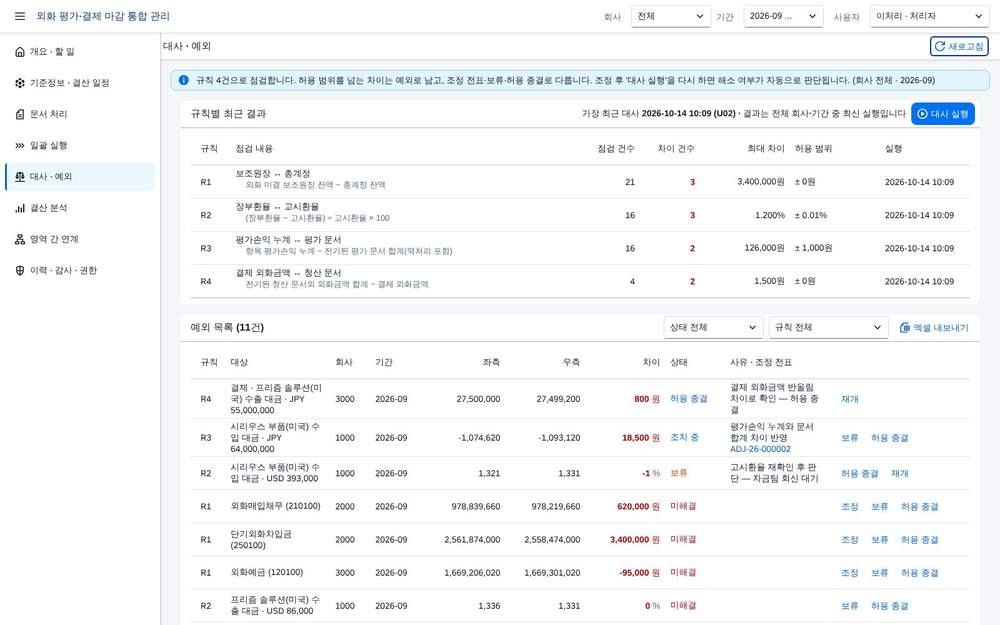1000x625 pixels.
Task: Click the shield icon beside 이력 · 감사 · 권한
Action: (x=20, y=270)
